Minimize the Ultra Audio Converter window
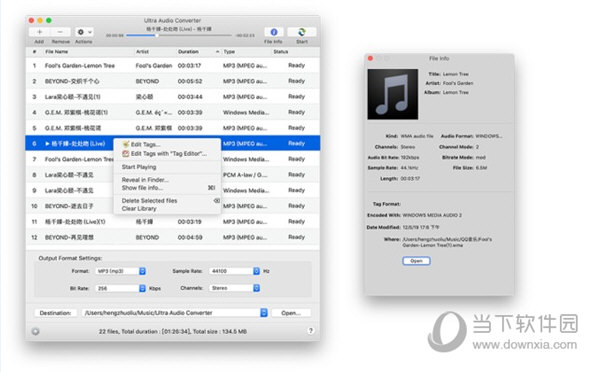The width and height of the screenshot is (600, 372). tap(40, 21)
